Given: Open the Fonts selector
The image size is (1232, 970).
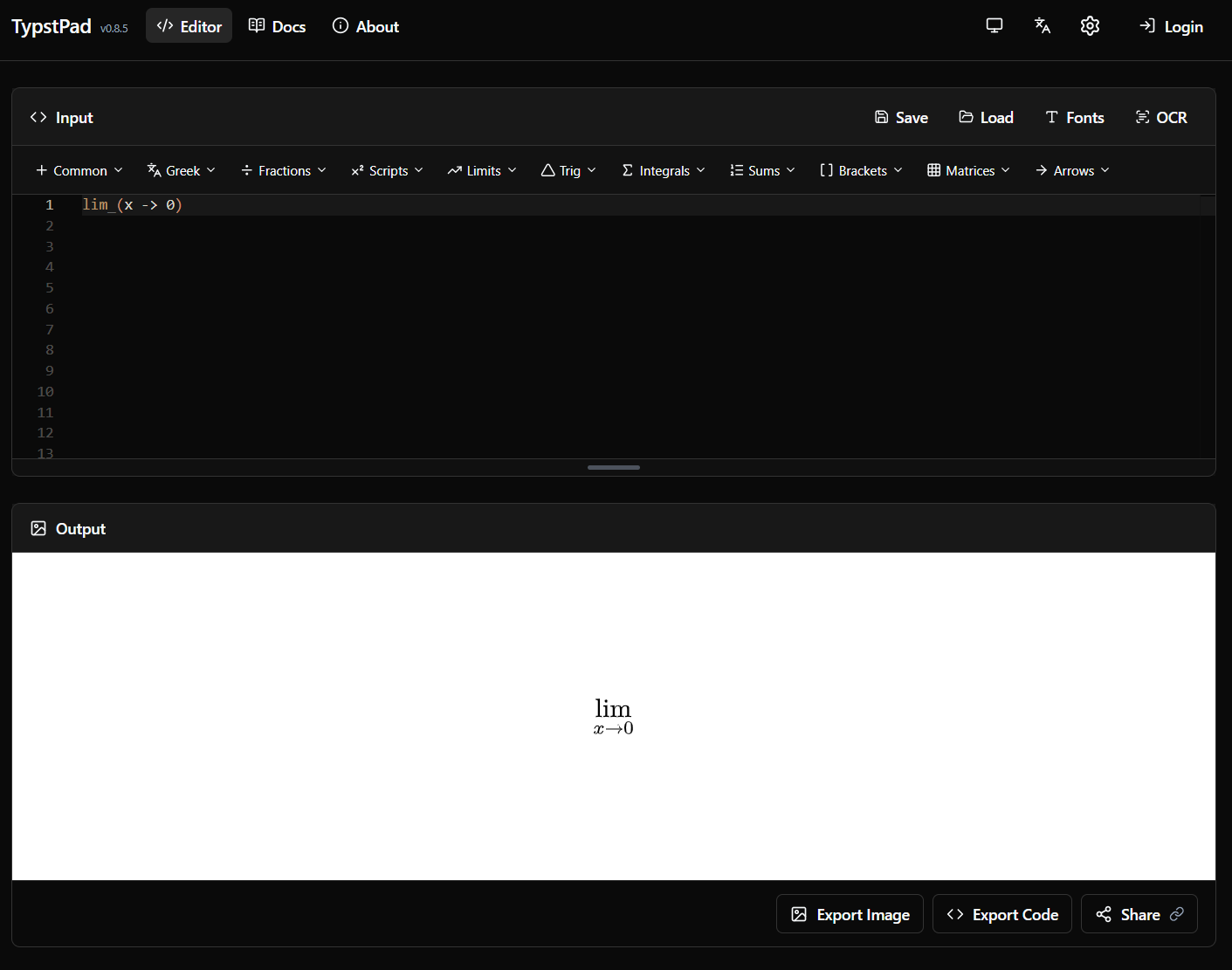Looking at the screenshot, I should pyautogui.click(x=1074, y=118).
